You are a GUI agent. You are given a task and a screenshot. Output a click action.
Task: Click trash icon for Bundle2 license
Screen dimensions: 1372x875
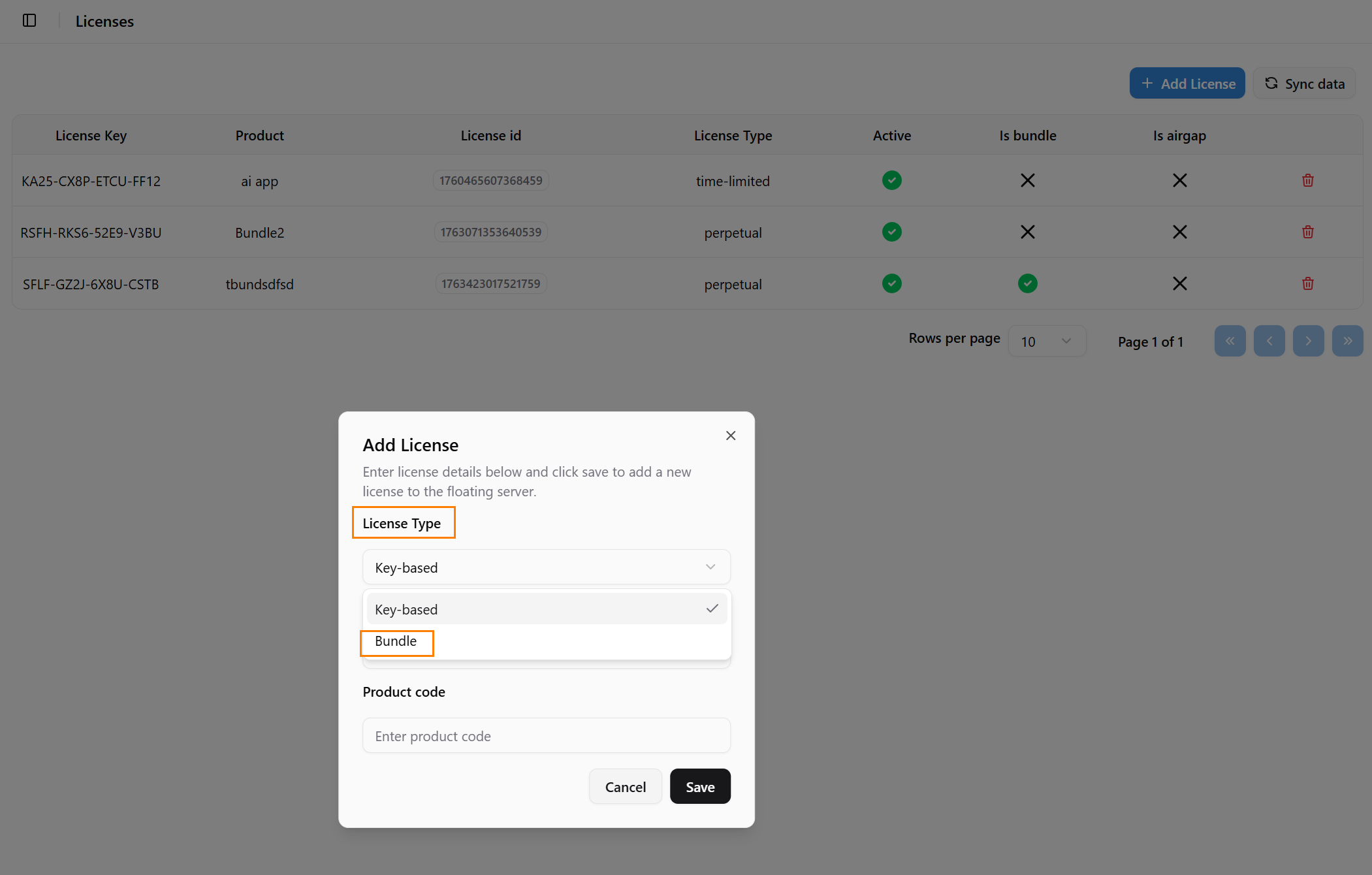[1307, 232]
